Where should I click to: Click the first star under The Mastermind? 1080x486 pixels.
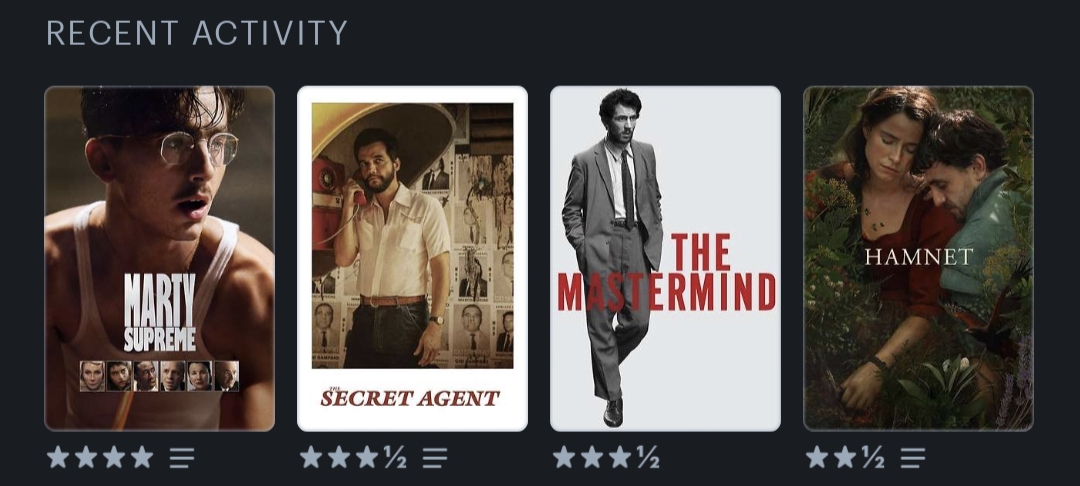pyautogui.click(x=564, y=457)
